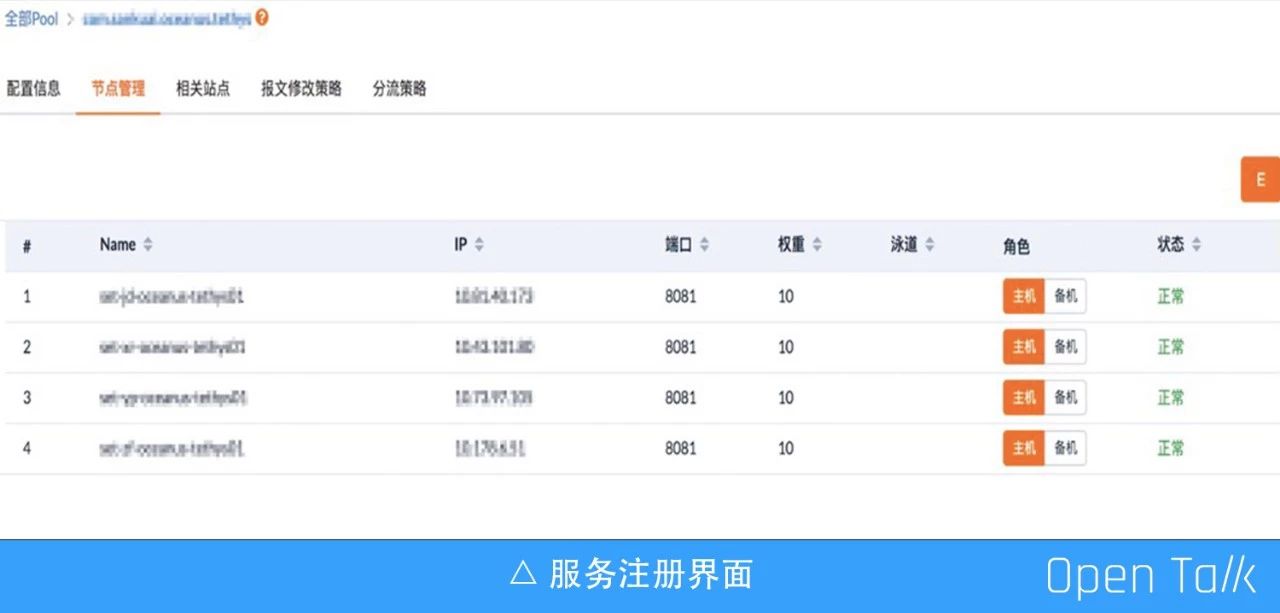Switch to 分流策略 tab

pos(399,88)
